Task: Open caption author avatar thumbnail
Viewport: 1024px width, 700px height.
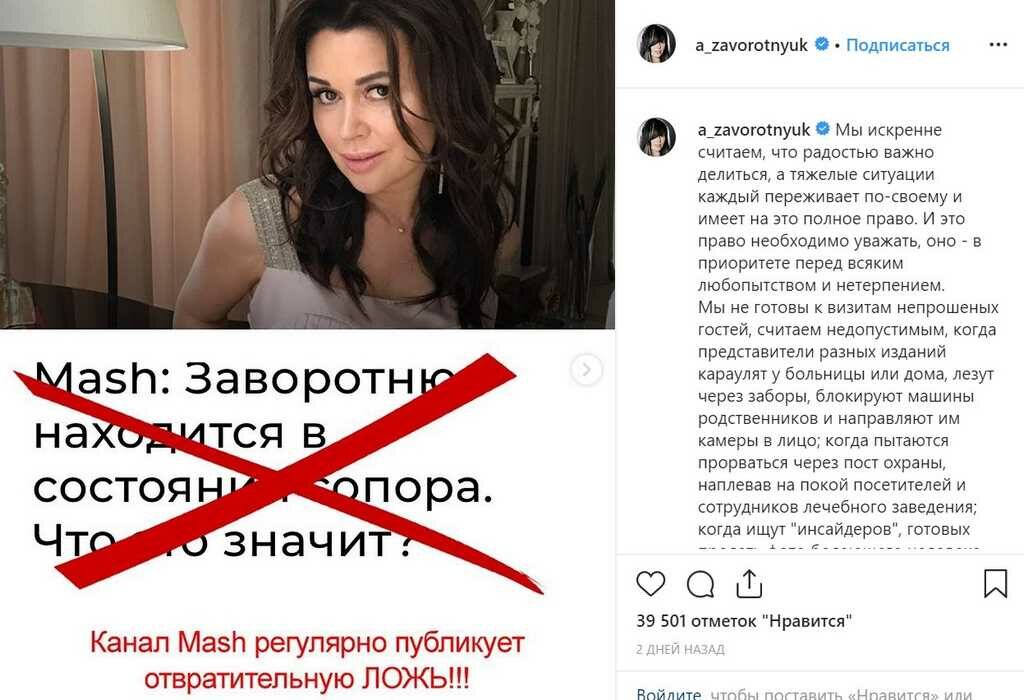Action: (656, 137)
